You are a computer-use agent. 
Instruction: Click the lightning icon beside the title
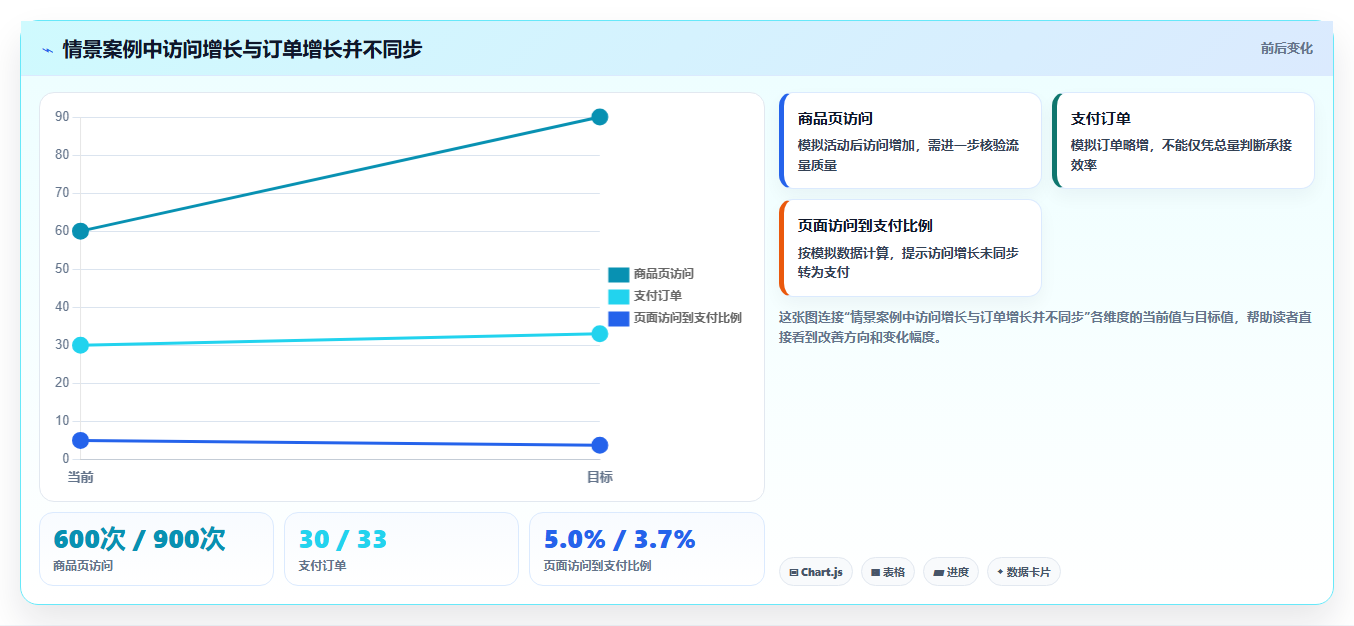point(47,50)
